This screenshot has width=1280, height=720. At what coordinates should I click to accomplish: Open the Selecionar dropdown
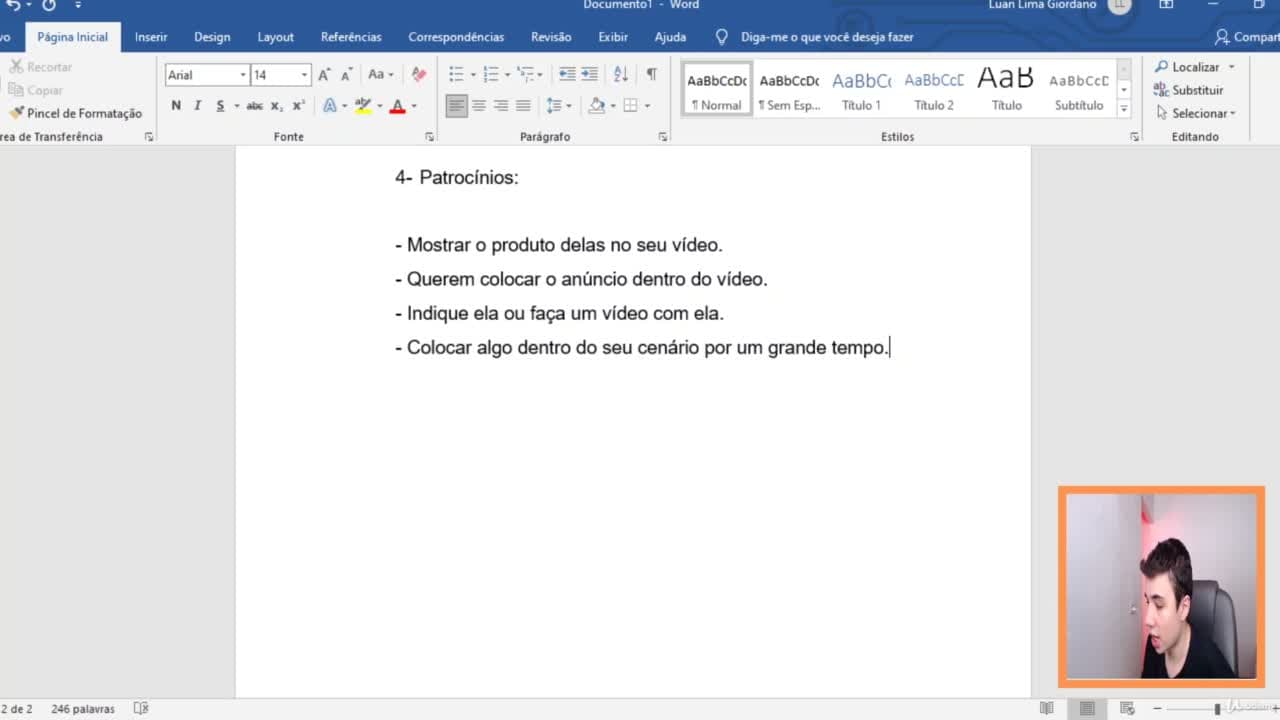1196,113
